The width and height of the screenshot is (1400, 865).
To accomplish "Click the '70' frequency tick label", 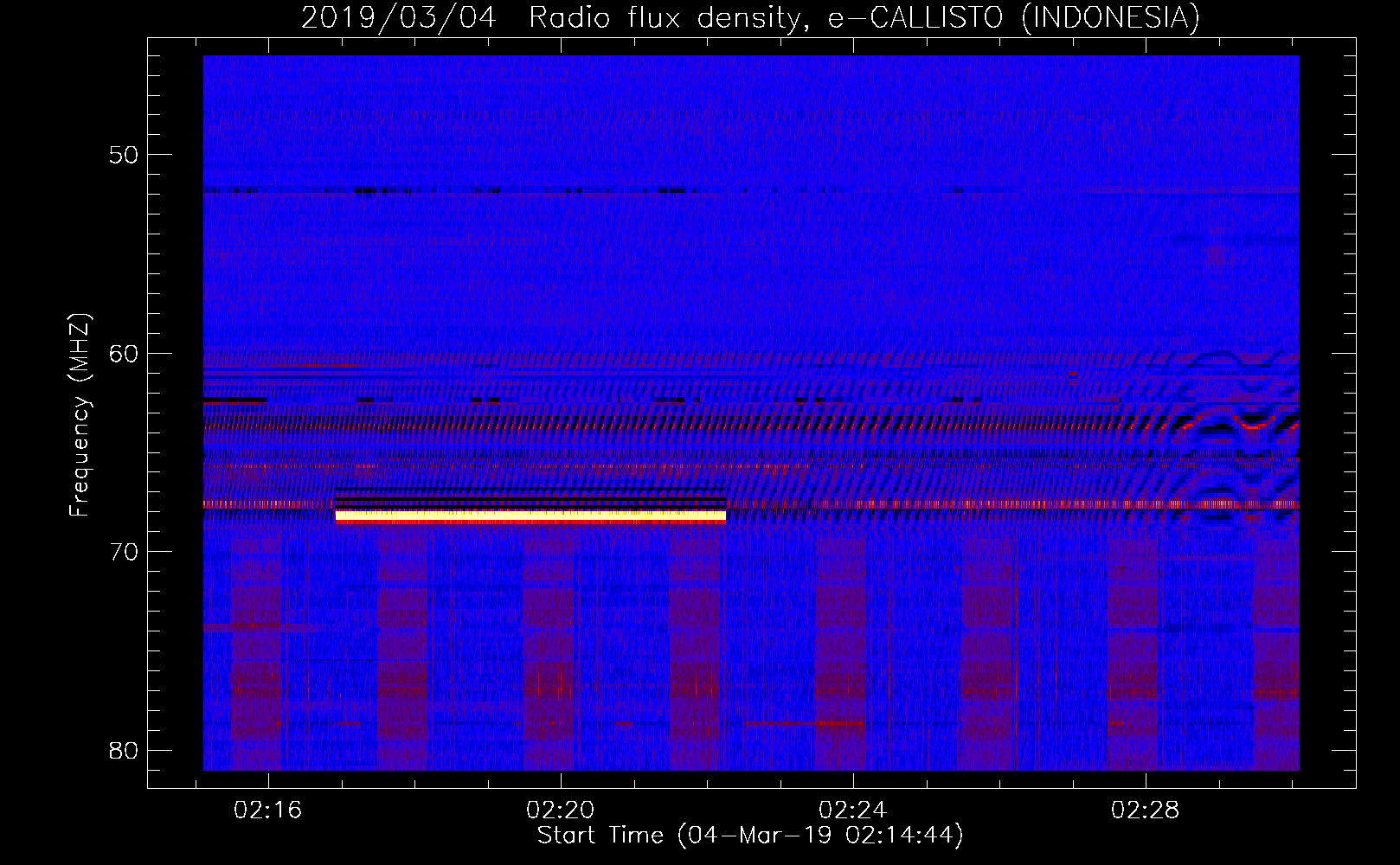I will click(124, 552).
